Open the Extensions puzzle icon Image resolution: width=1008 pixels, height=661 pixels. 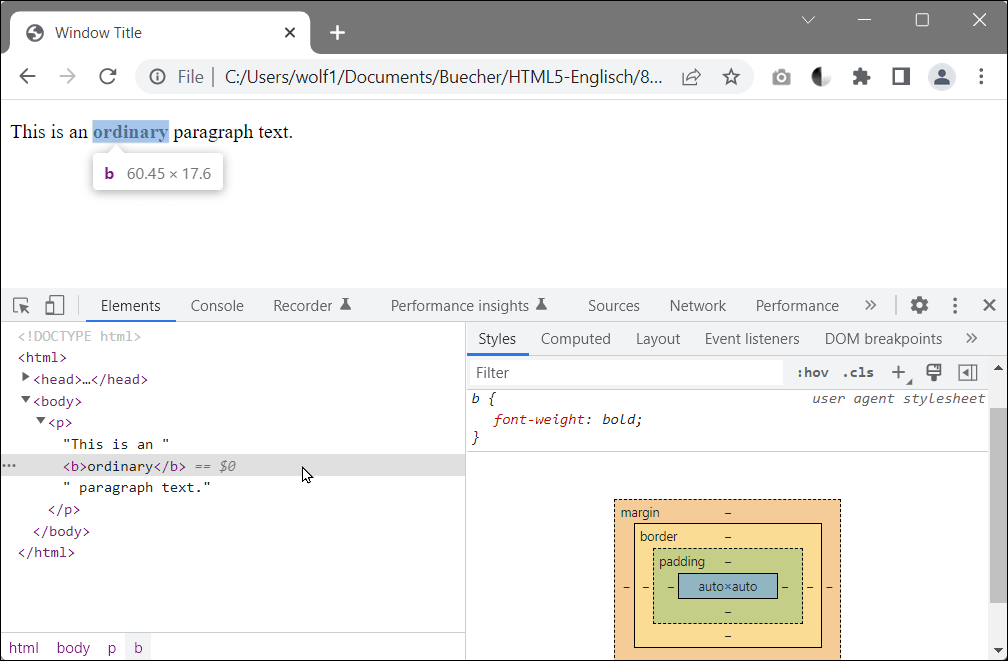click(861, 76)
